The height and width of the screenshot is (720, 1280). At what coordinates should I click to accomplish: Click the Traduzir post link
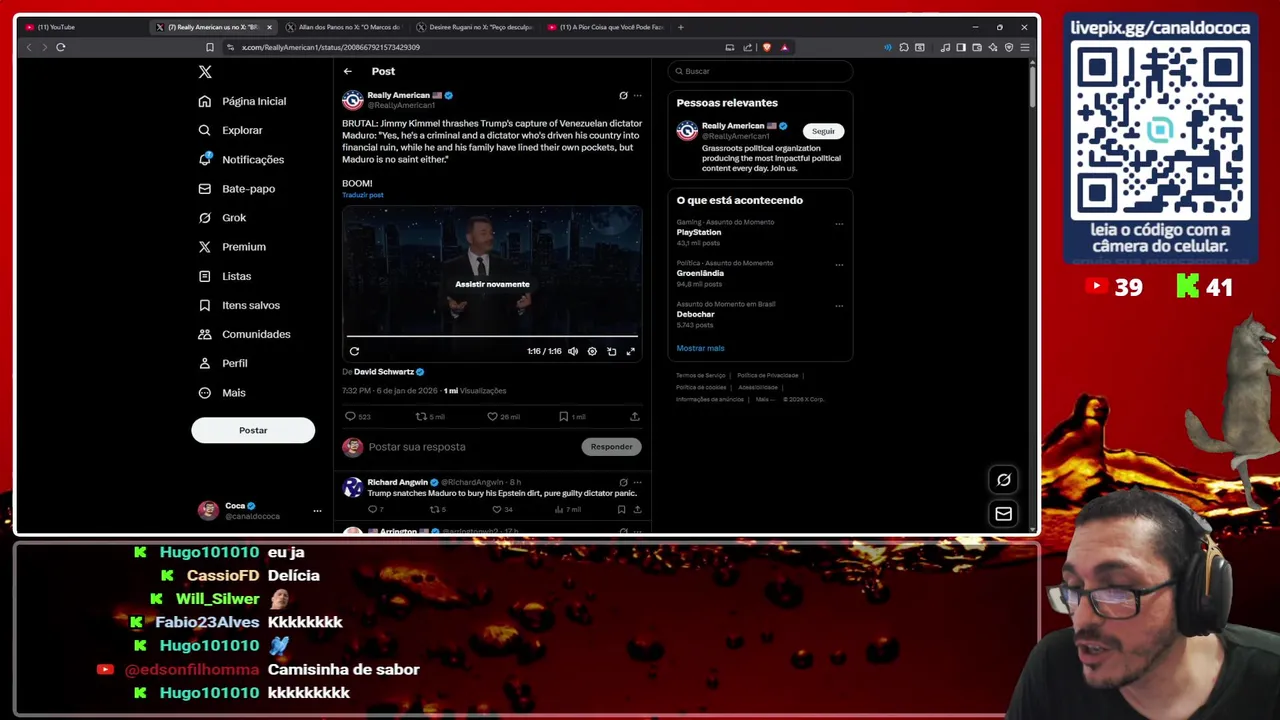pyautogui.click(x=362, y=195)
